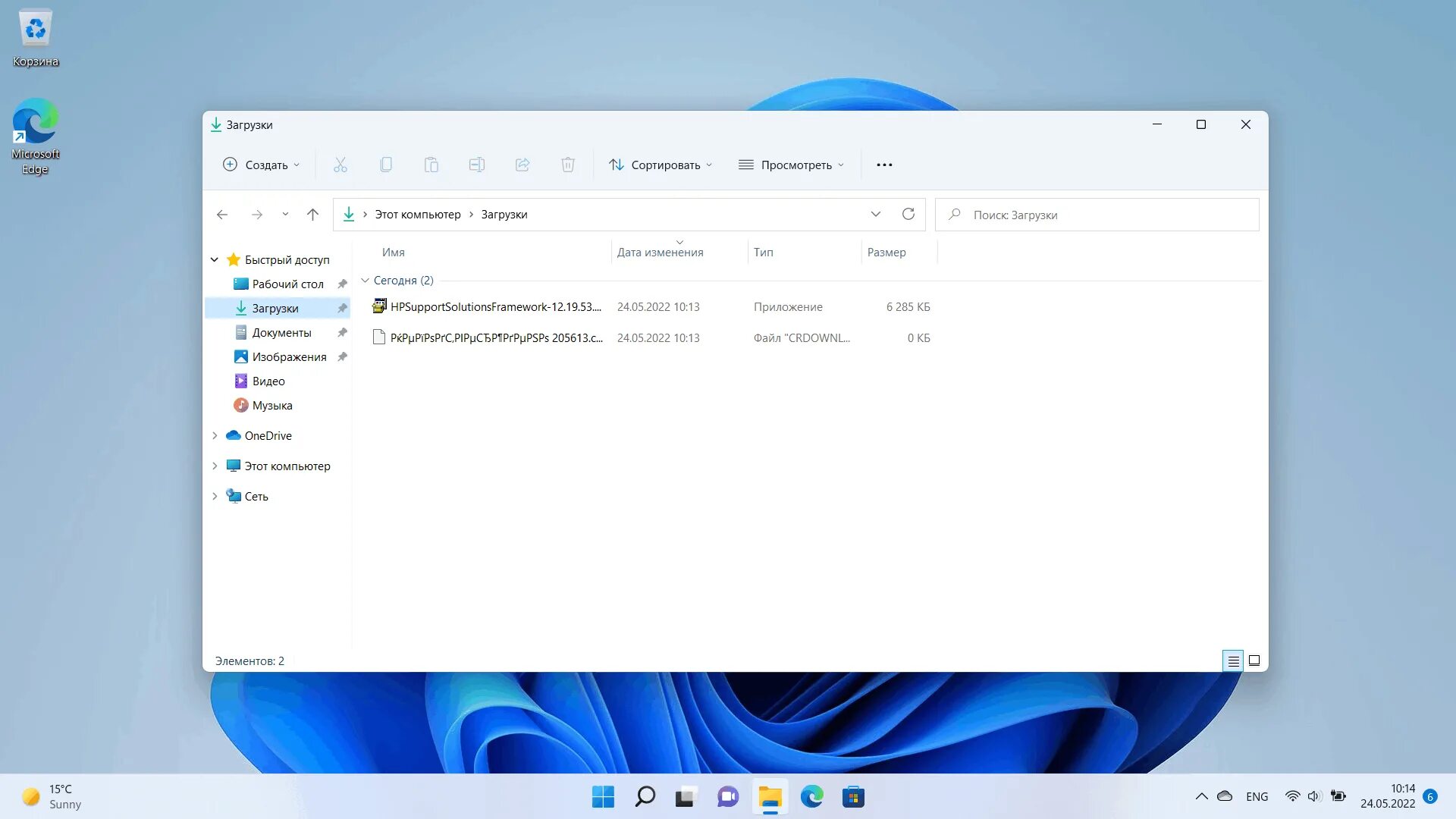This screenshot has height=819, width=1456.
Task: Collapse the Быстрый доступ tree node
Action: coord(215,259)
